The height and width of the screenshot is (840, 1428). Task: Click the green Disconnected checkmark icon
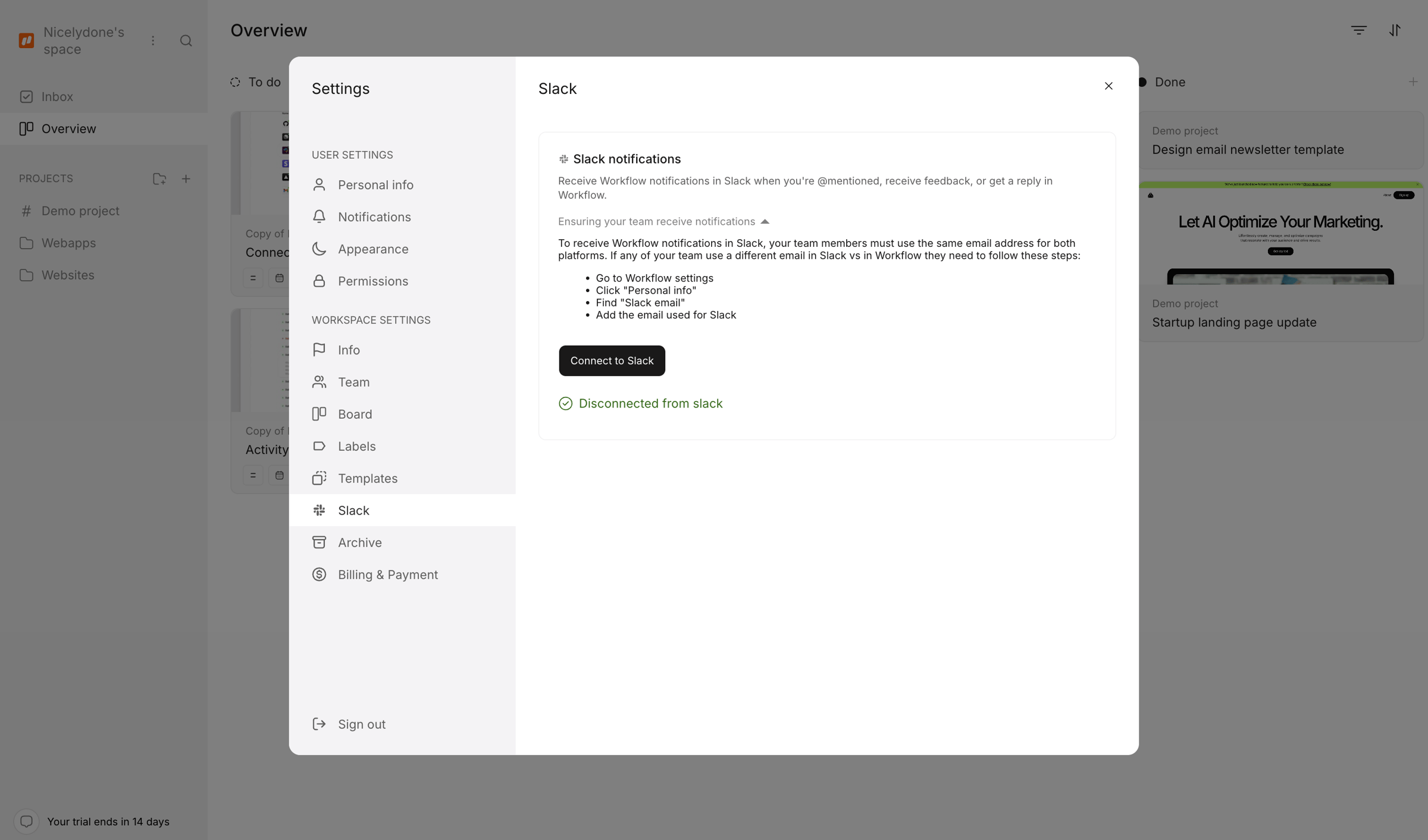click(x=565, y=404)
